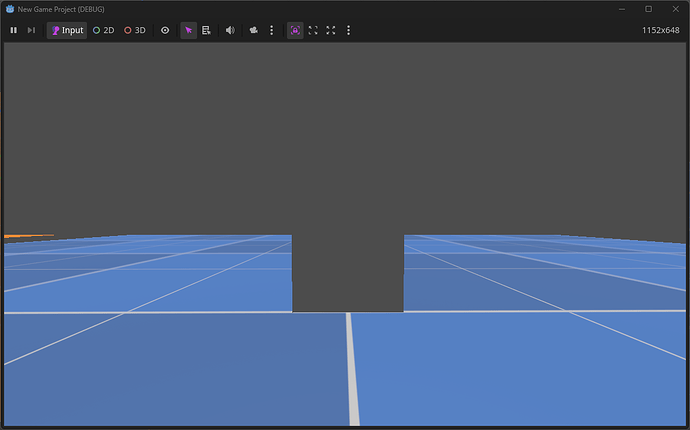Click the stretch to fit expand icon

(x=331, y=30)
